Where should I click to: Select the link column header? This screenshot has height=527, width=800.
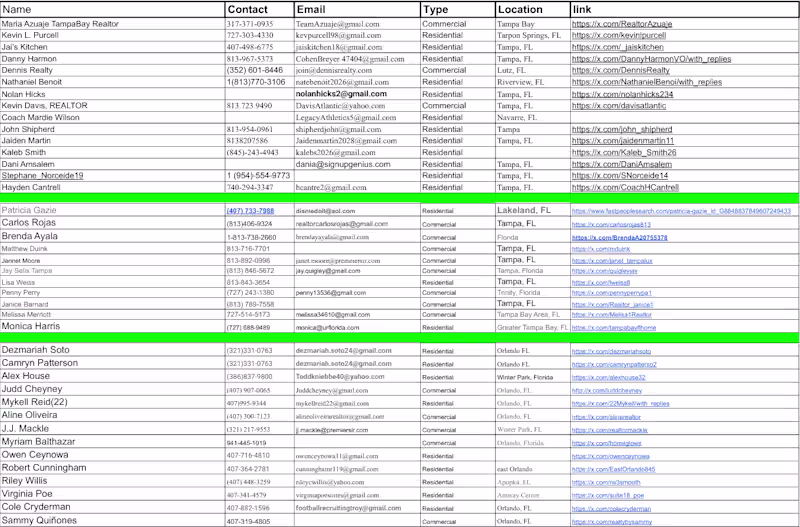(685, 9)
